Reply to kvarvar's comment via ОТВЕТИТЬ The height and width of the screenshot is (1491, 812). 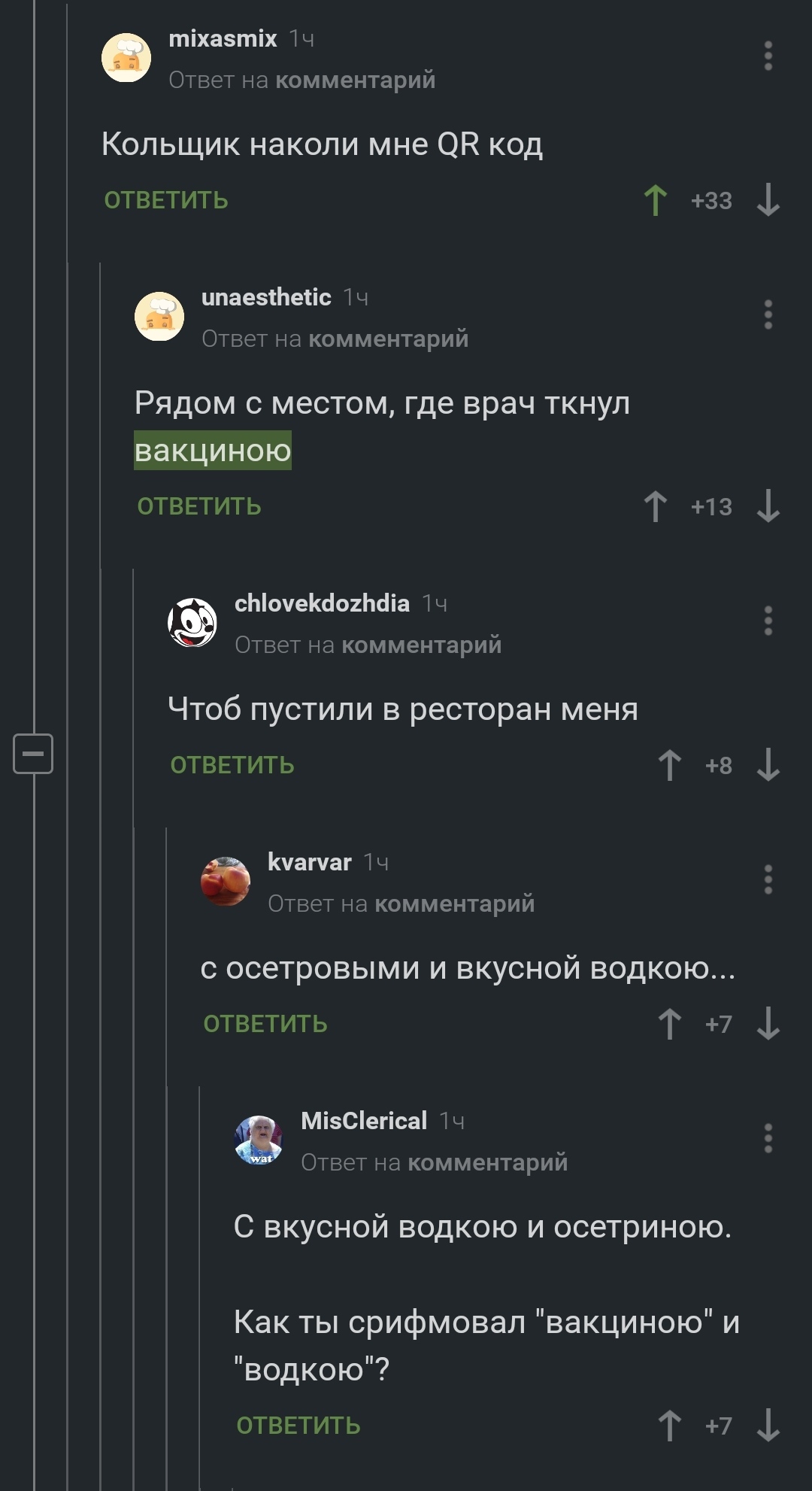pos(265,1024)
